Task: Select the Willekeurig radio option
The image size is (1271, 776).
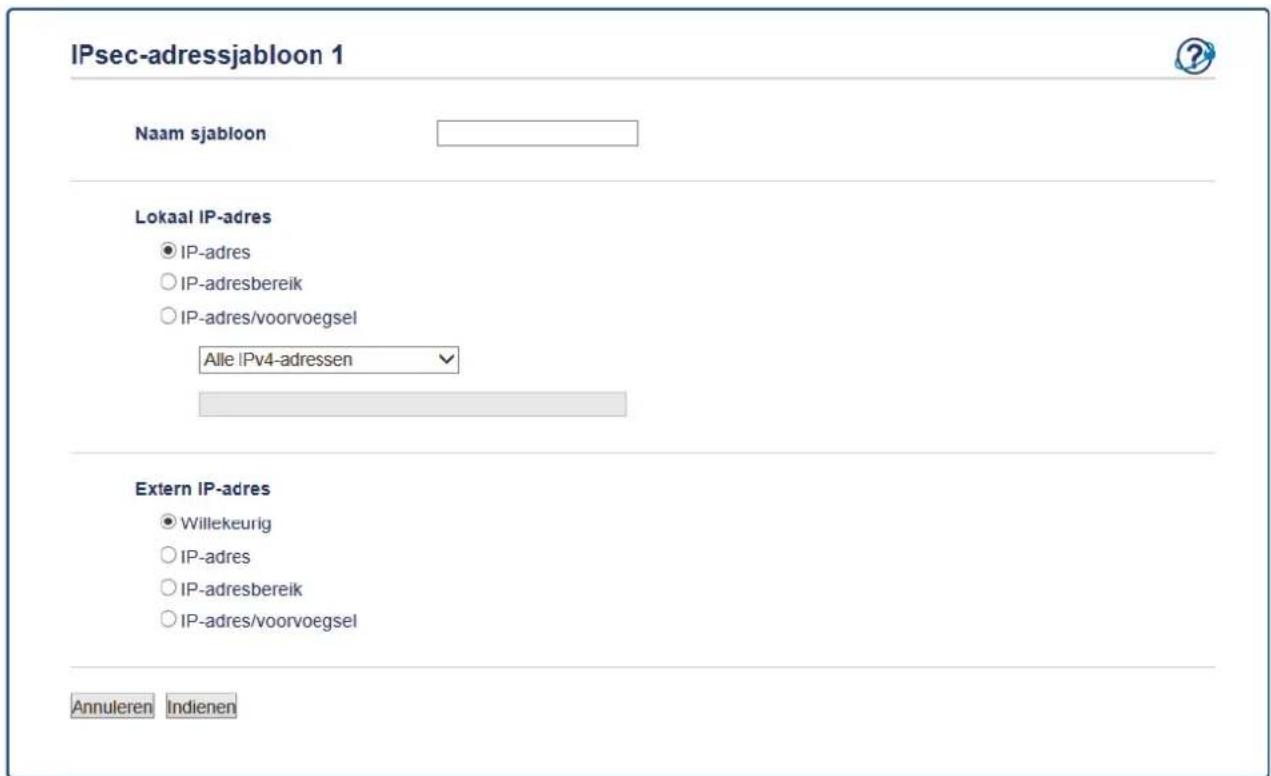Action: 168,521
